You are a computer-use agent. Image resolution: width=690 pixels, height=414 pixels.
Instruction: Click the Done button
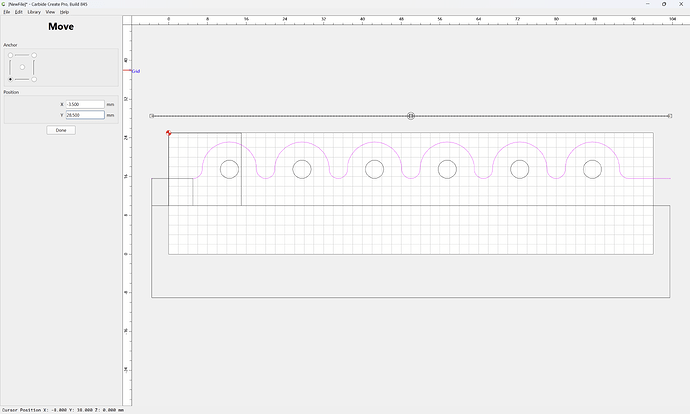click(61, 130)
